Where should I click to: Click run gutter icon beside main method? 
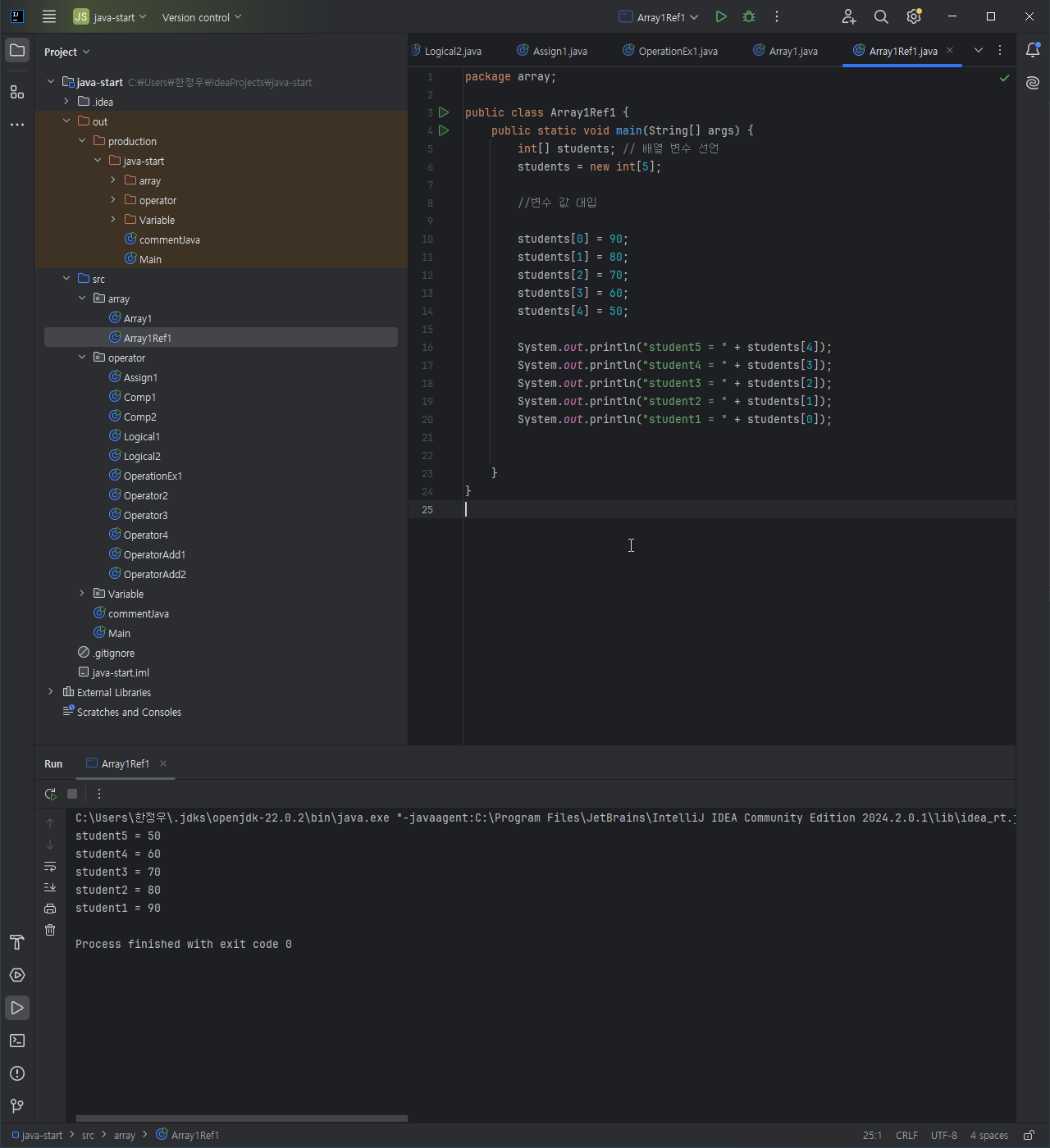444,130
